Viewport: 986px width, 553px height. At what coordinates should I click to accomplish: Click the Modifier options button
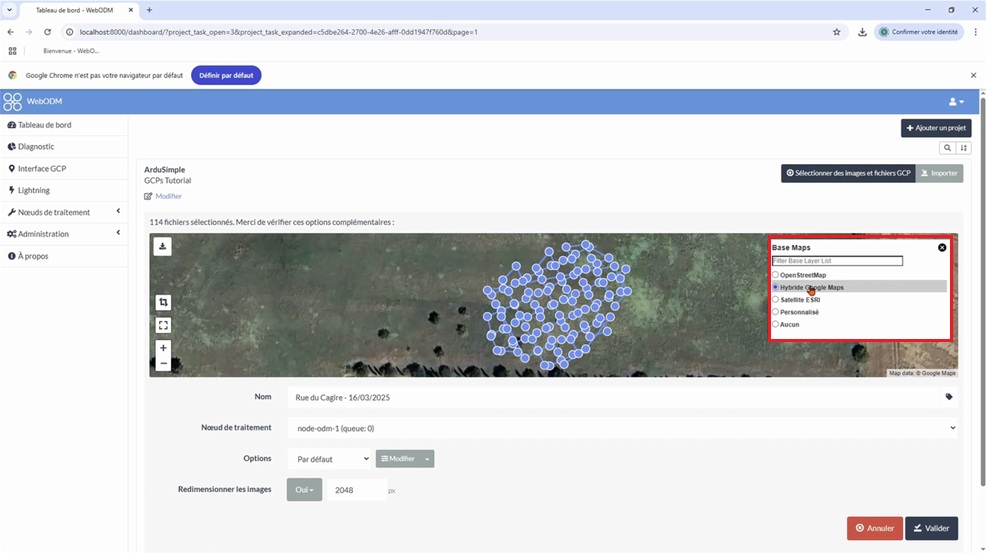[398, 459]
